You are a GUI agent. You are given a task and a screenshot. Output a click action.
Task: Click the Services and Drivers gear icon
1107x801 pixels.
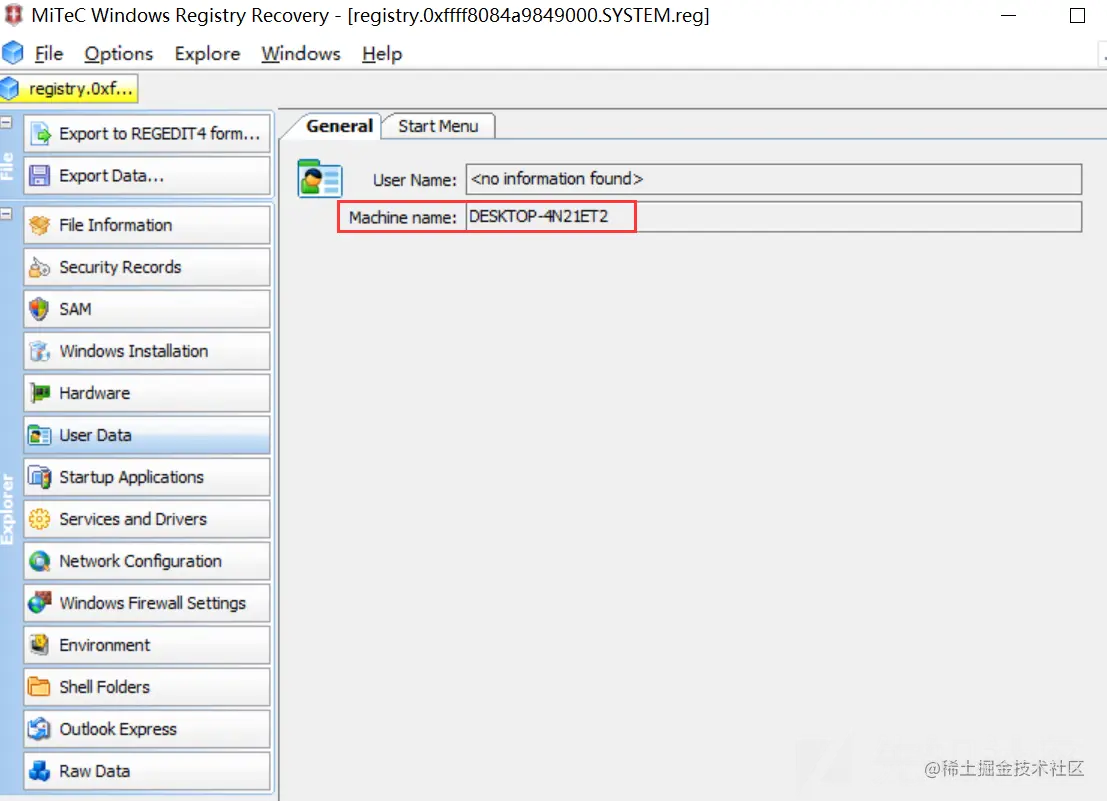pos(40,519)
